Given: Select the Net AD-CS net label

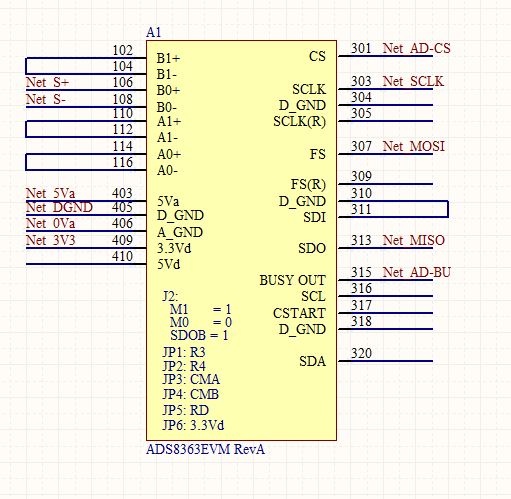Looking at the screenshot, I should click(416, 48).
